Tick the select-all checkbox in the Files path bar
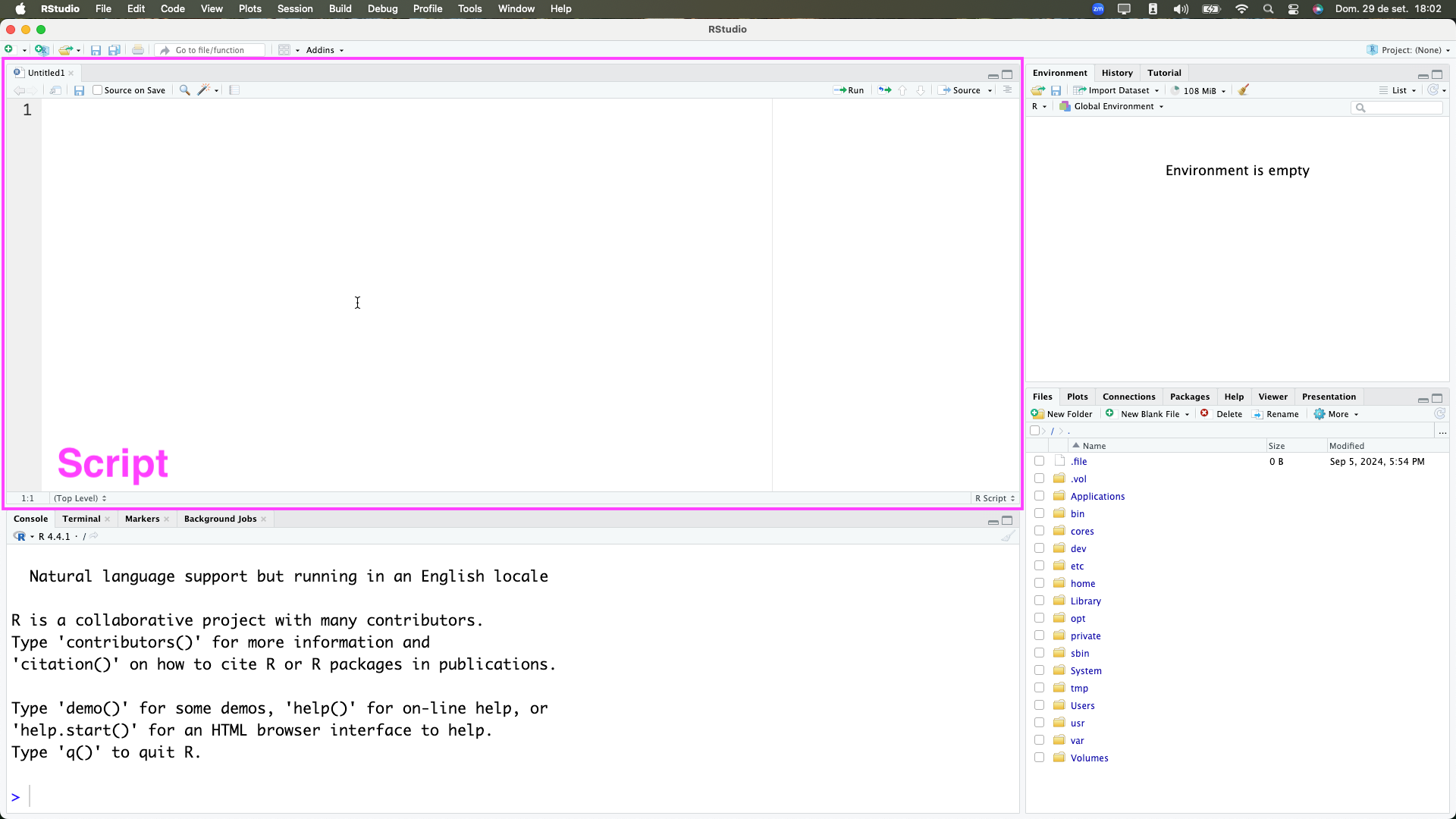Image resolution: width=1456 pixels, height=819 pixels. [1034, 431]
